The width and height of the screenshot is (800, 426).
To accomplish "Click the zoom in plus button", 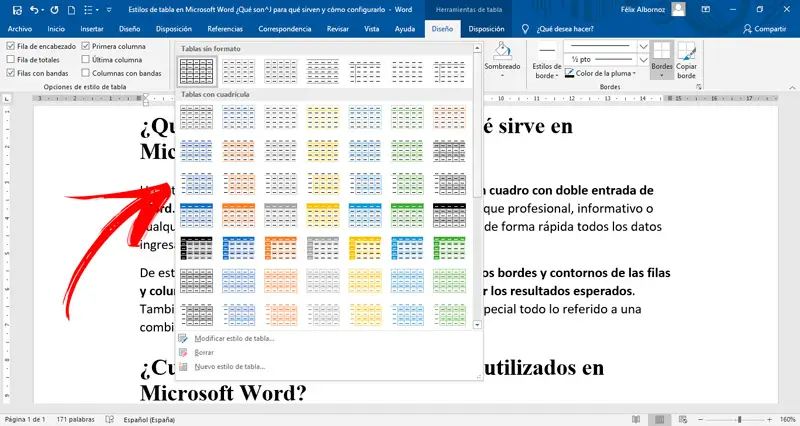I will click(x=769, y=419).
